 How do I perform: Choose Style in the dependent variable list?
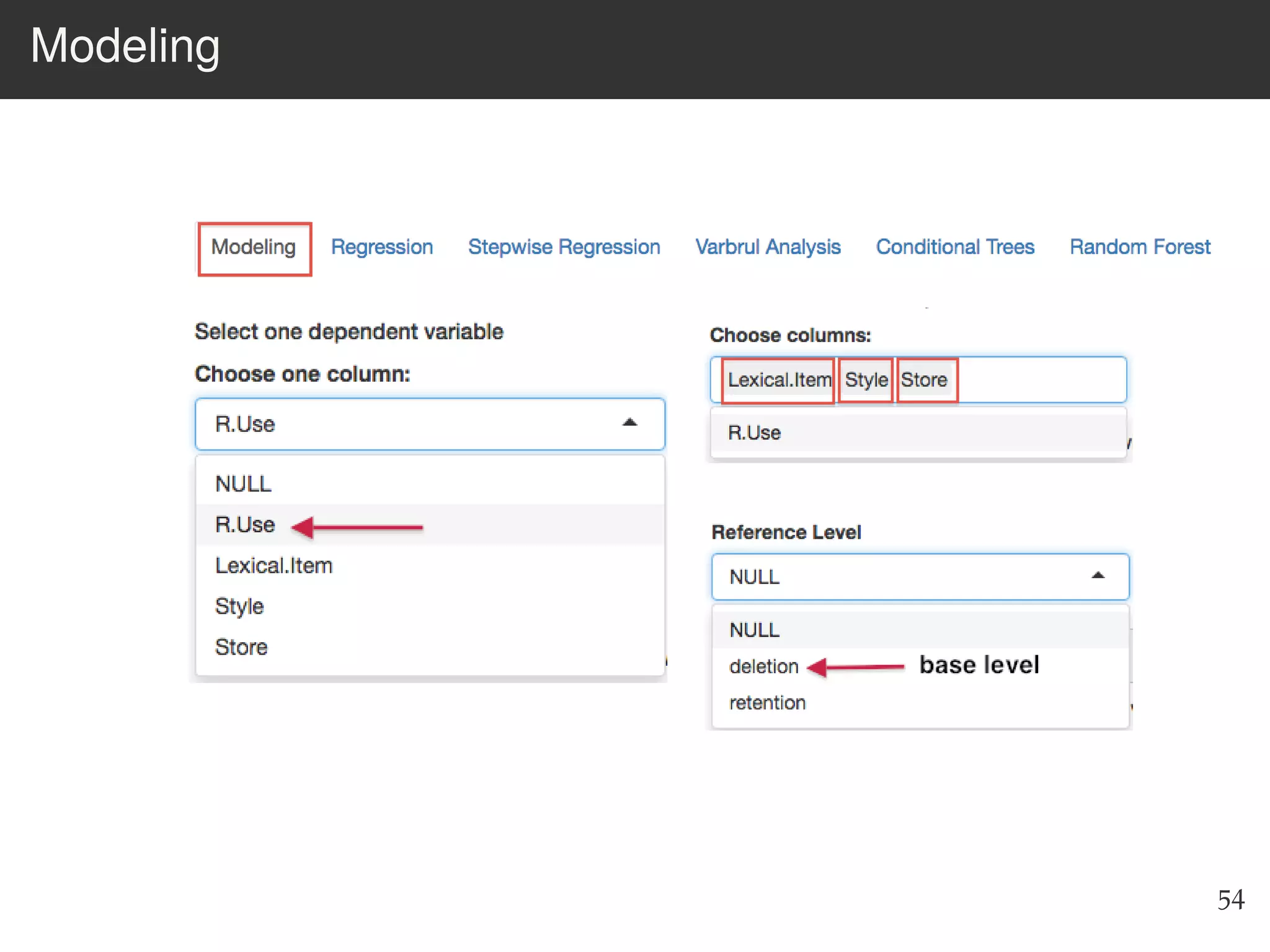click(x=239, y=606)
